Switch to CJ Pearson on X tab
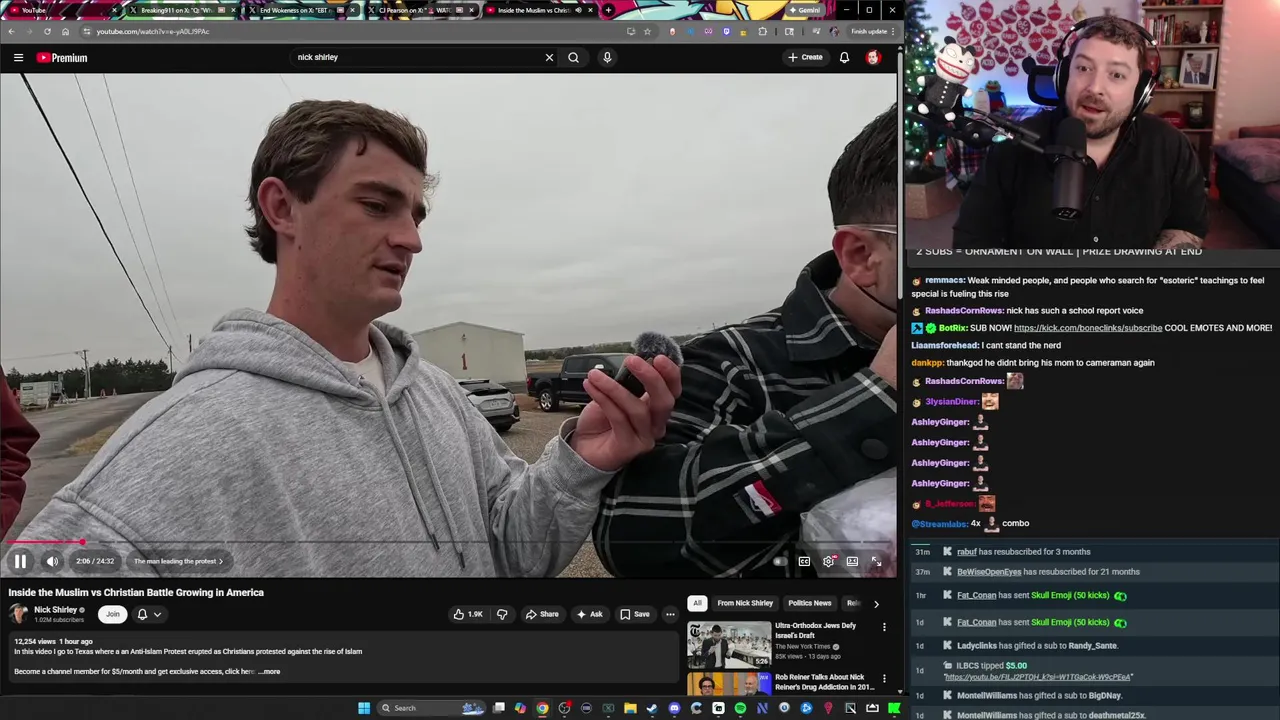1280x720 pixels. (420, 10)
